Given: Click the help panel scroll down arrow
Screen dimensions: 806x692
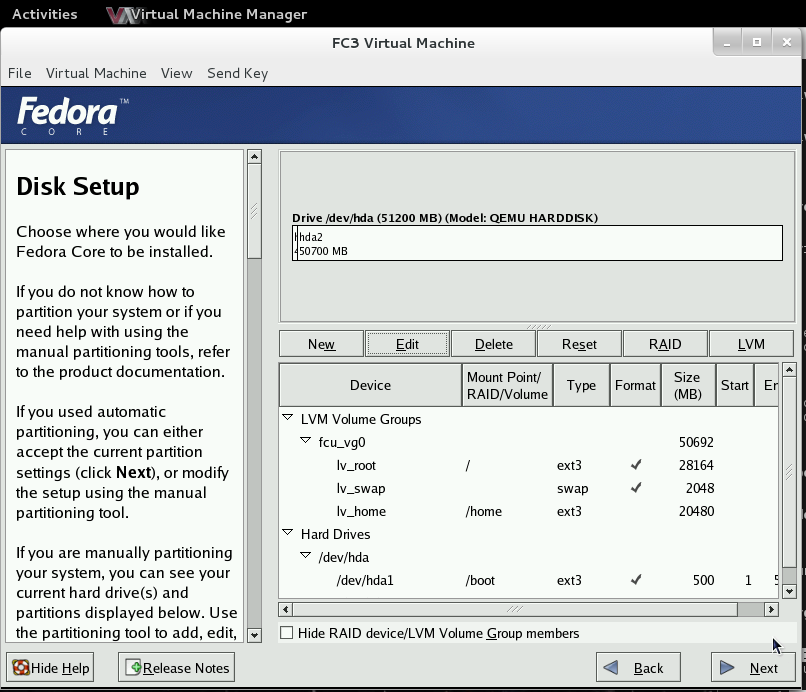Looking at the screenshot, I should click(x=254, y=635).
